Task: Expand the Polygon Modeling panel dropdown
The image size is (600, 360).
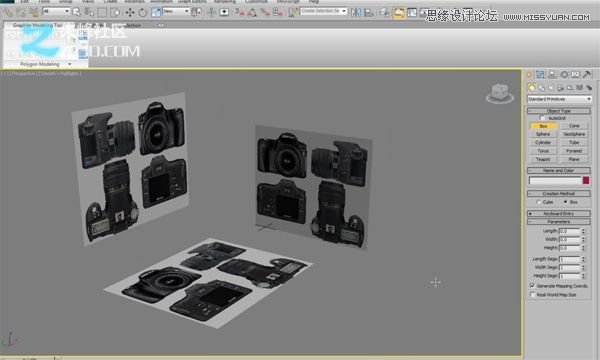Action: 70,64
